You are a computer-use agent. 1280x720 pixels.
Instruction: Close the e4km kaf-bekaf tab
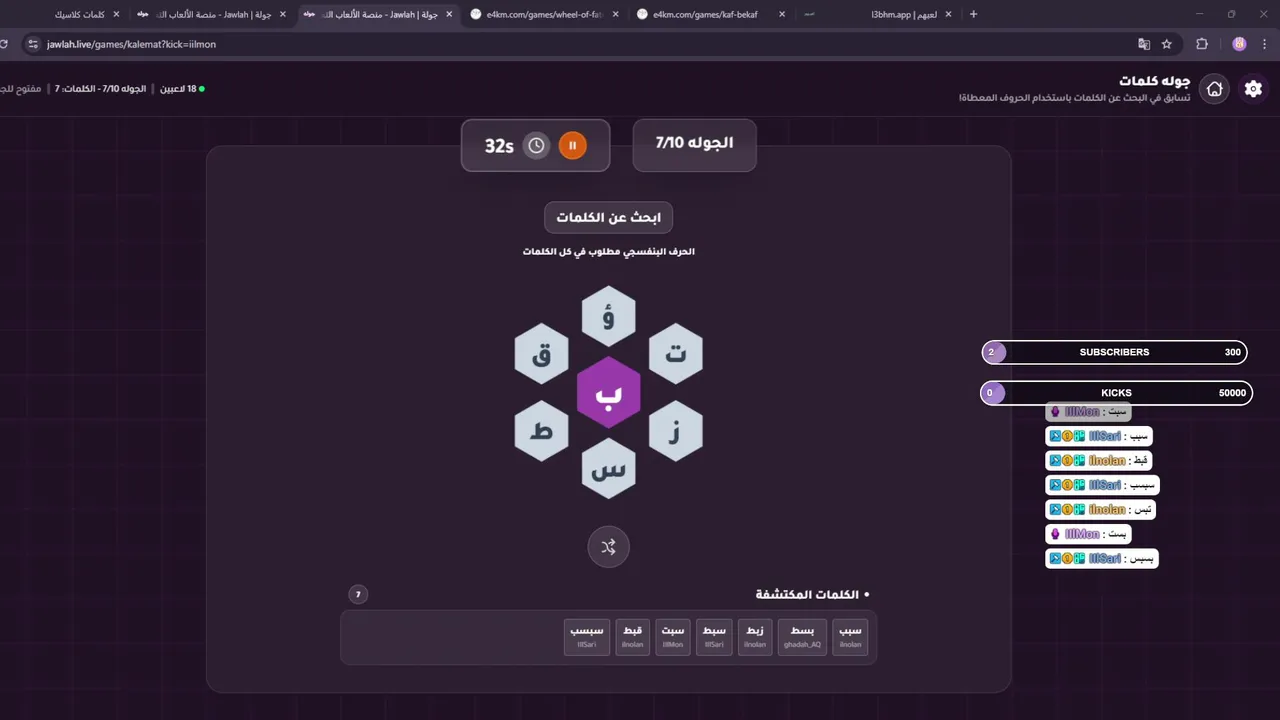point(781,15)
